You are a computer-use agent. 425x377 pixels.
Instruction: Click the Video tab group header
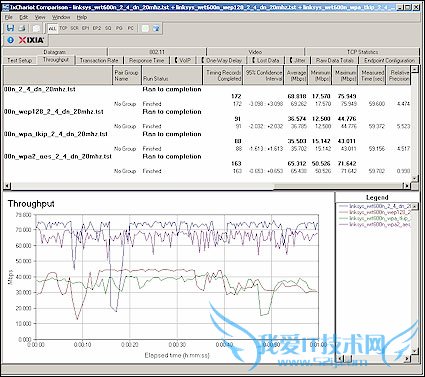(x=255, y=52)
